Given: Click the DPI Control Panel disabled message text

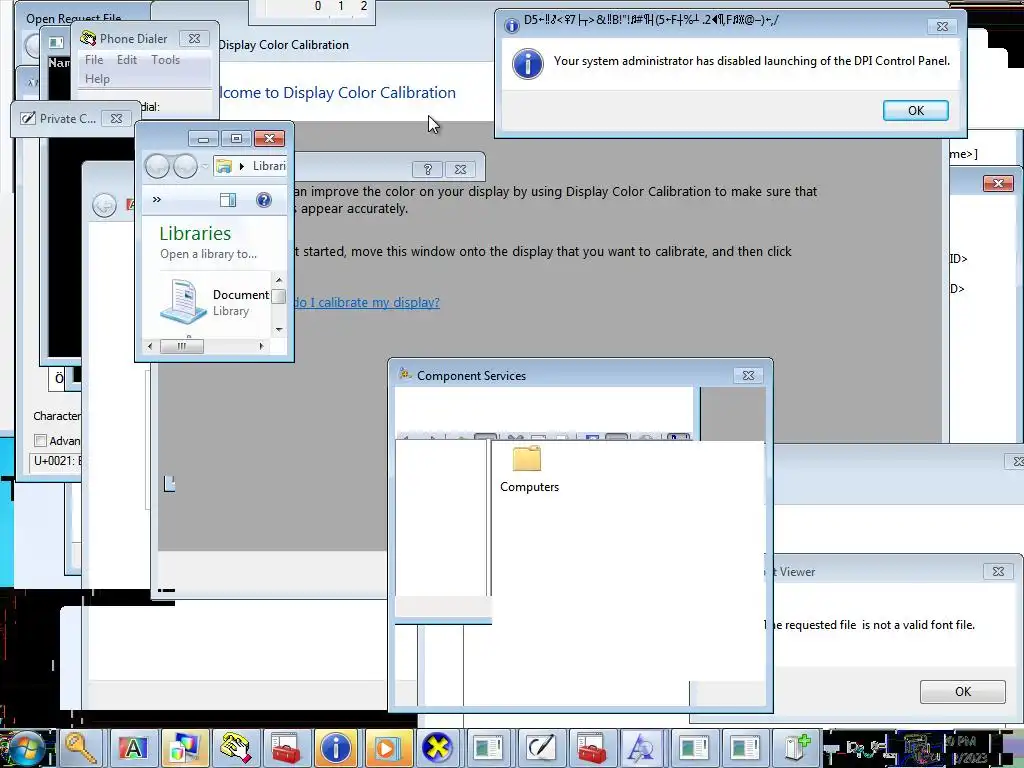Looking at the screenshot, I should 752,61.
